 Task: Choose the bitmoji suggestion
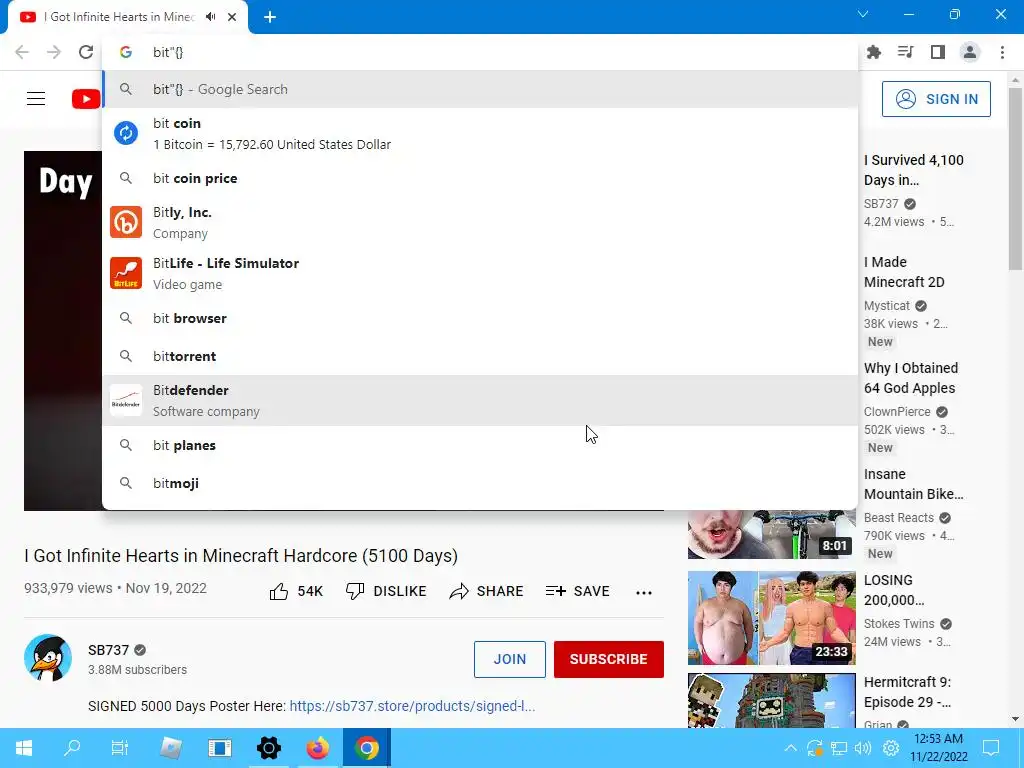tap(480, 483)
